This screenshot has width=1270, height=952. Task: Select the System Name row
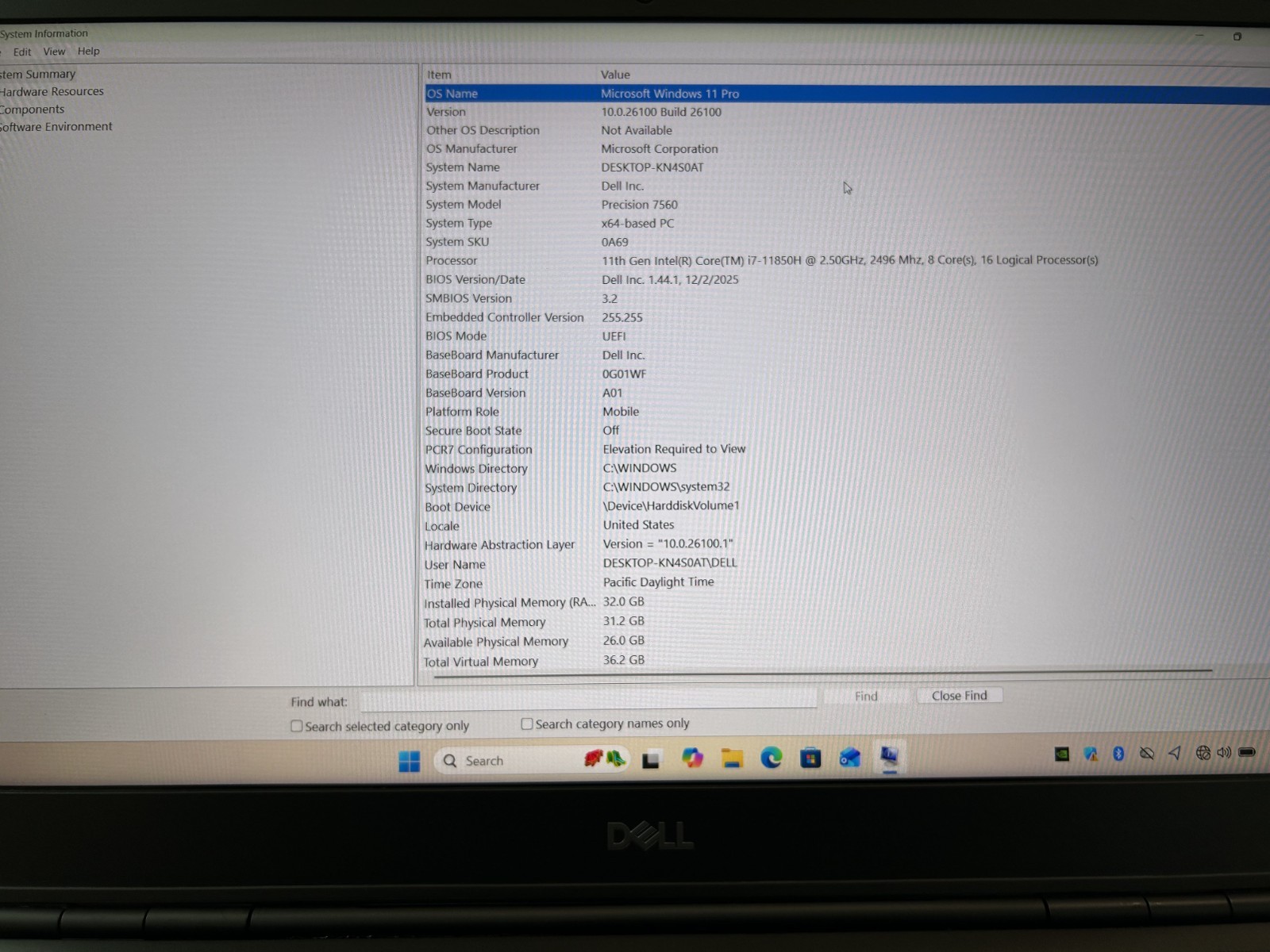[x=846, y=167]
